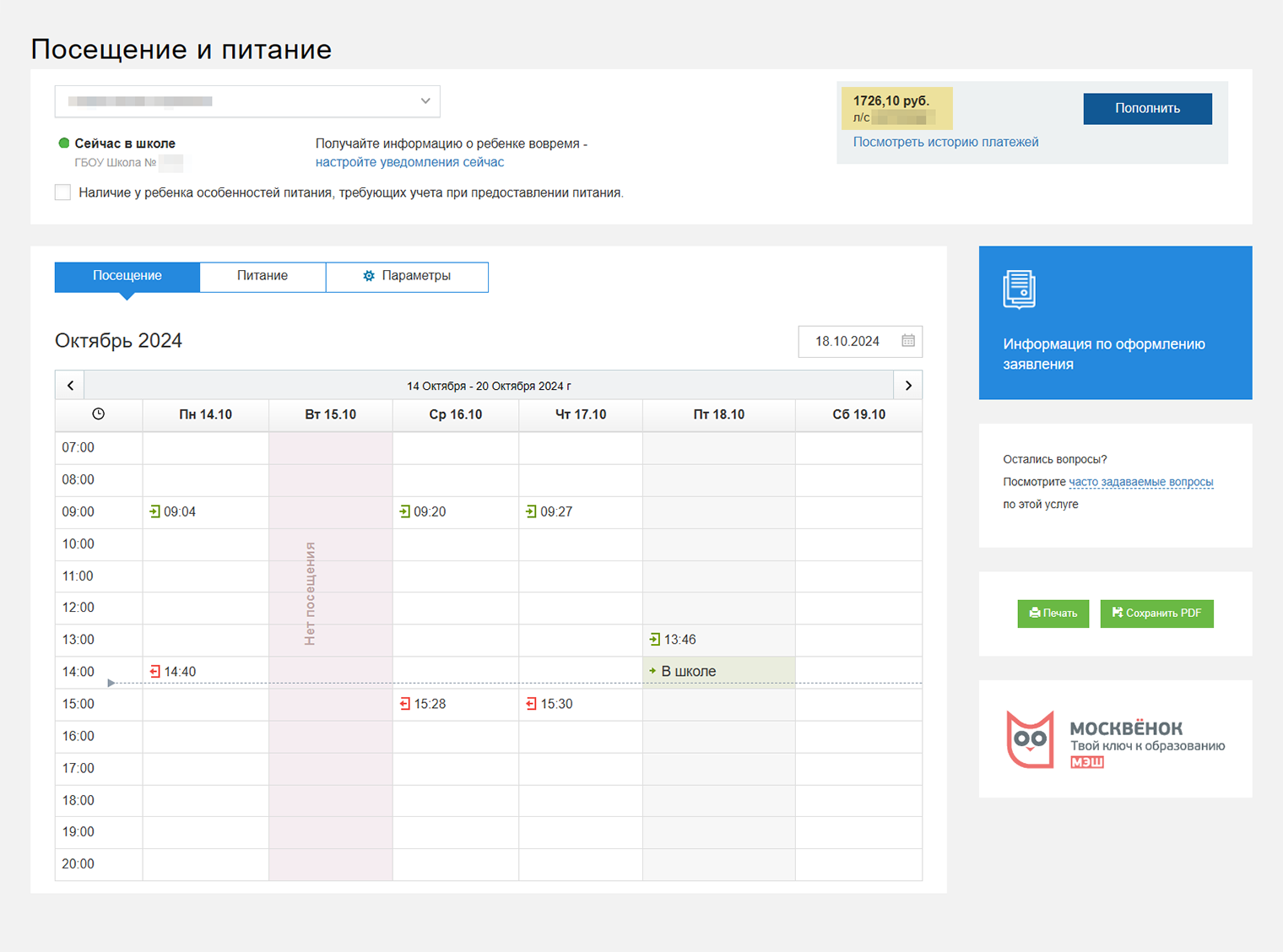Open 'часто задаваемые вопросы' link
The height and width of the screenshot is (952, 1283).
click(x=1141, y=482)
